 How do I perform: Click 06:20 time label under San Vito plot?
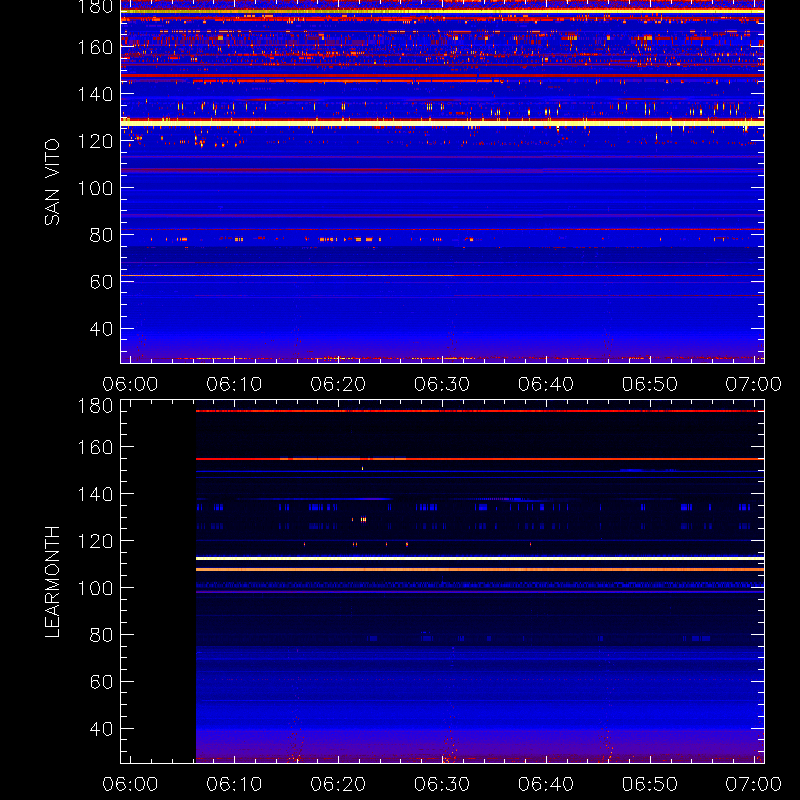tap(338, 384)
